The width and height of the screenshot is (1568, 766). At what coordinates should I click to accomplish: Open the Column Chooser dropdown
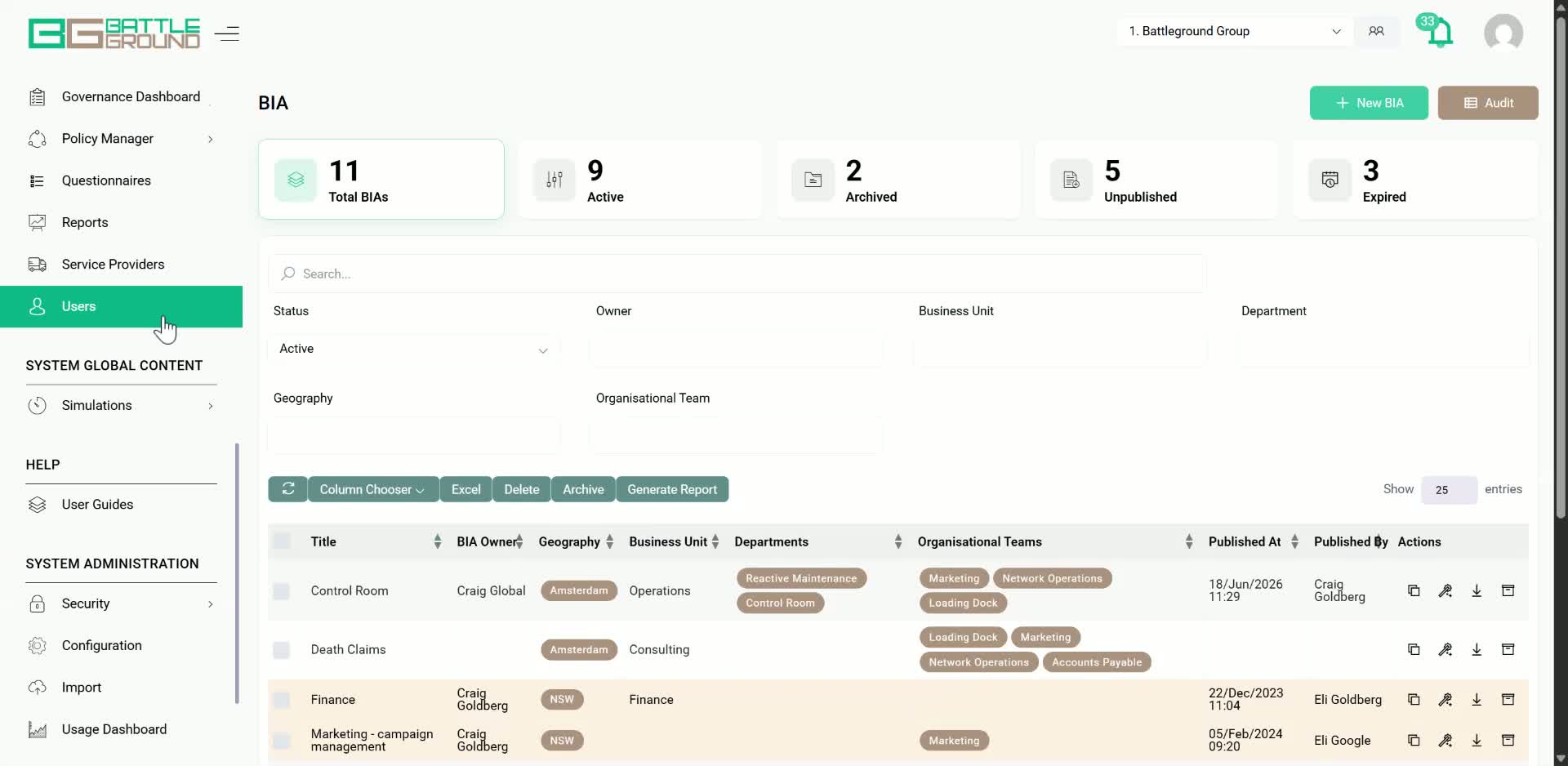coord(372,489)
